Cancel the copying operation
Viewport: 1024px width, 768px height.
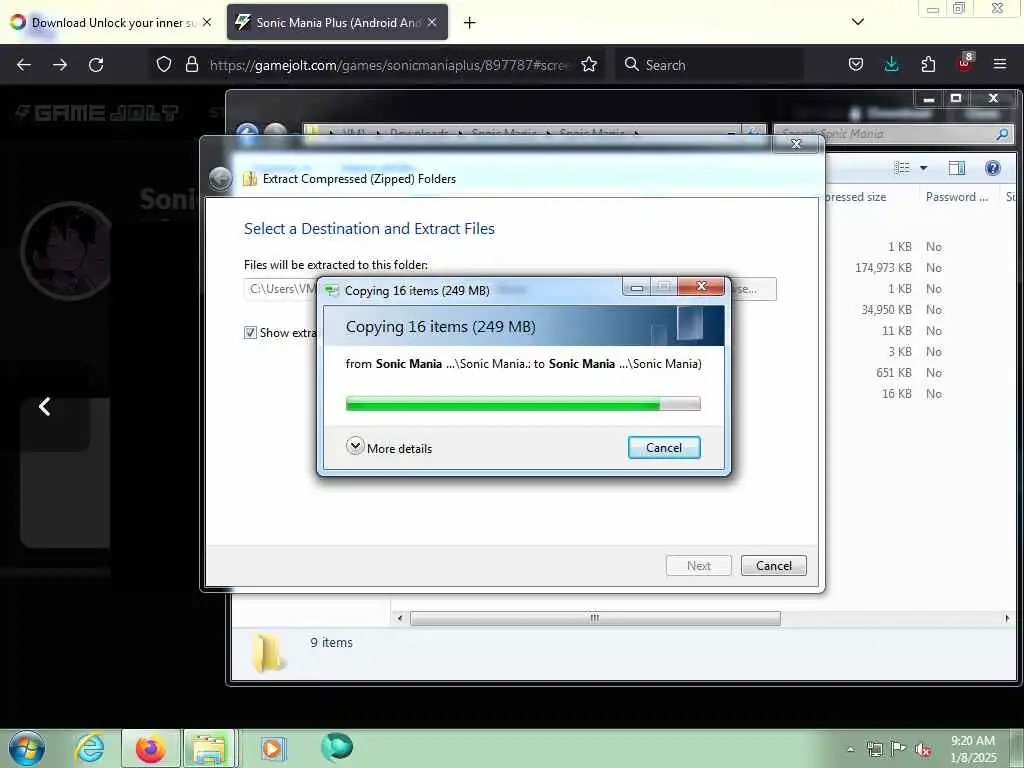coord(664,447)
